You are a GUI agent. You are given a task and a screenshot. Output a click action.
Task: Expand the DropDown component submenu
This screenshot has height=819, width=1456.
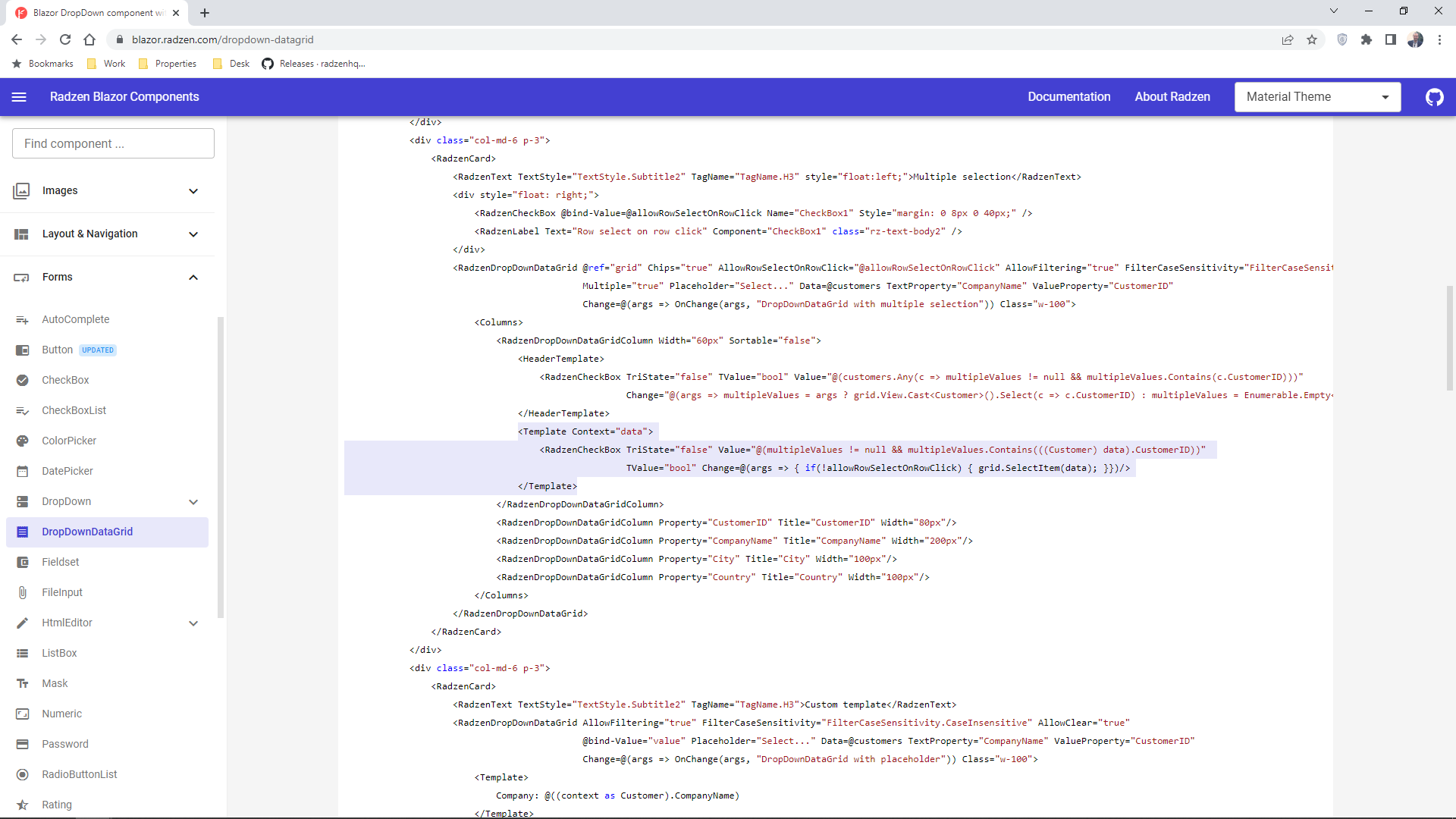193,501
